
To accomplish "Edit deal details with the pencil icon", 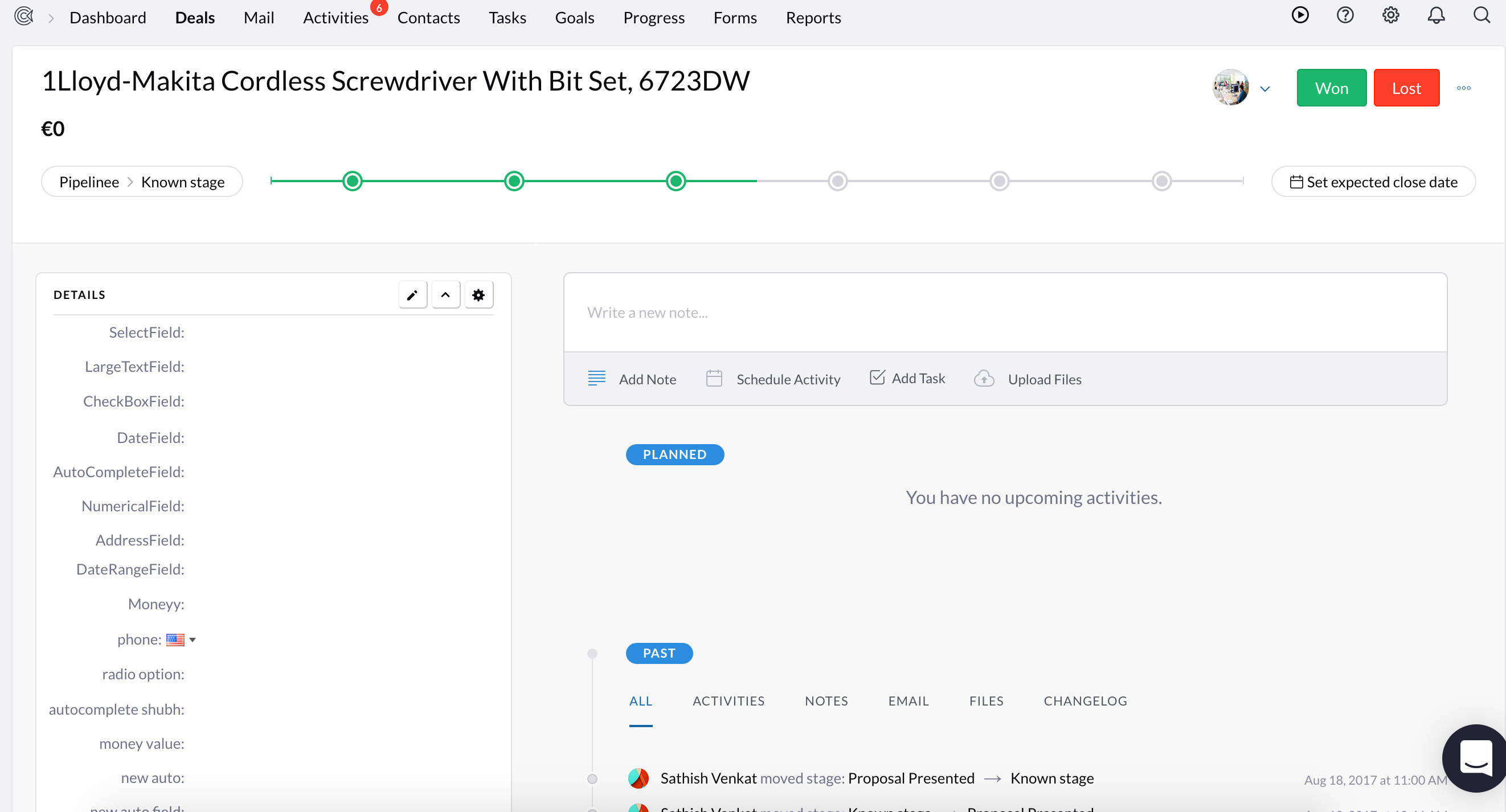I will click(x=412, y=294).
